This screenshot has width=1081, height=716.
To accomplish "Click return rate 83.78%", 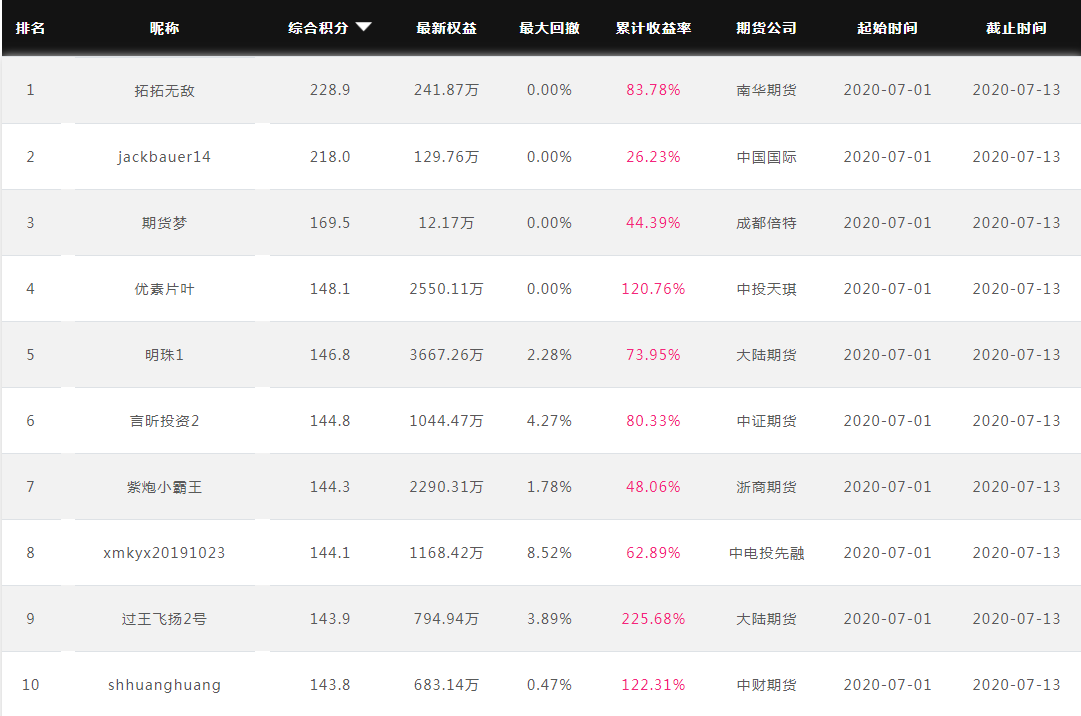I will (x=653, y=90).
